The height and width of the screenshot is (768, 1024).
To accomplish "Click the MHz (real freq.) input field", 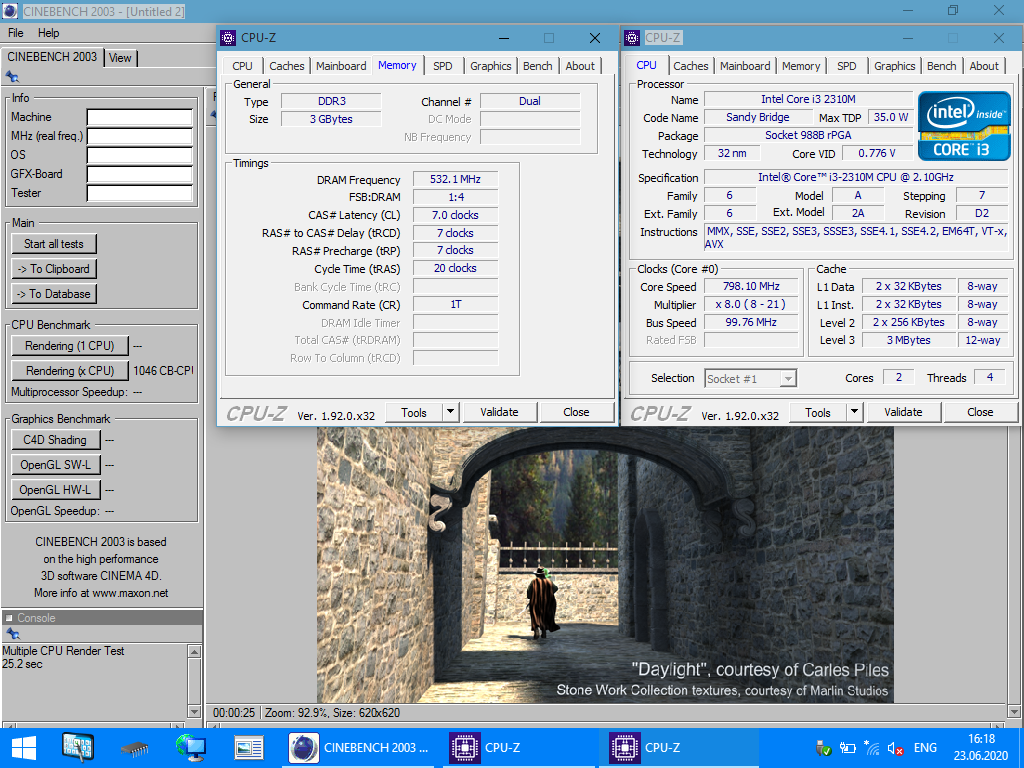I will coord(140,136).
